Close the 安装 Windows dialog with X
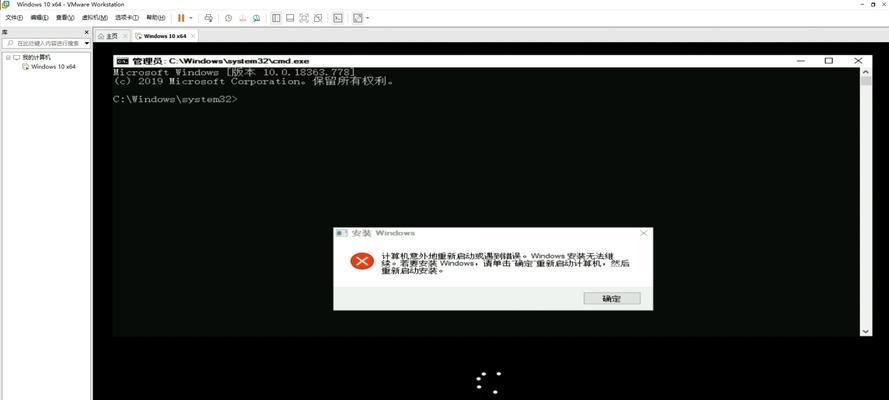889x400 pixels. [644, 233]
